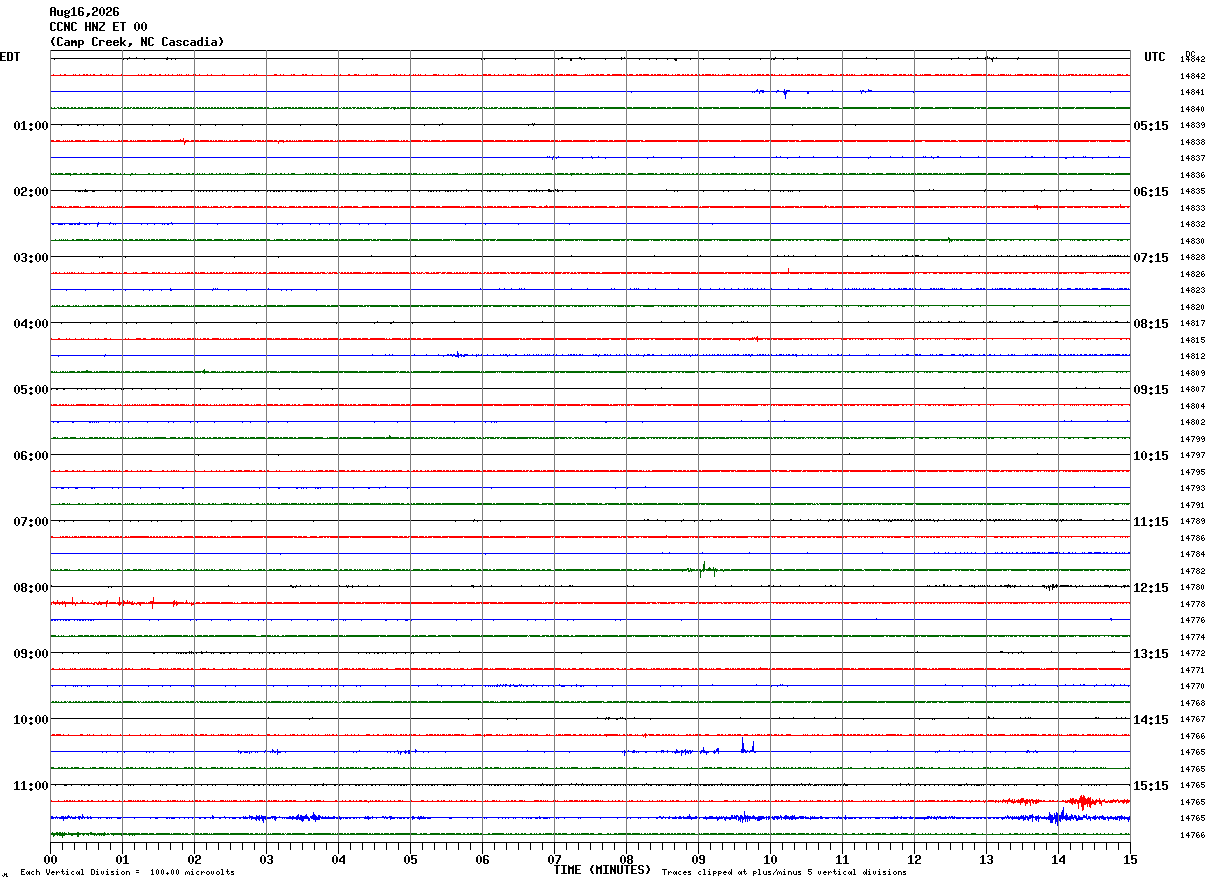Click the green spike event near minute 09
1210x886 pixels.
click(x=703, y=570)
